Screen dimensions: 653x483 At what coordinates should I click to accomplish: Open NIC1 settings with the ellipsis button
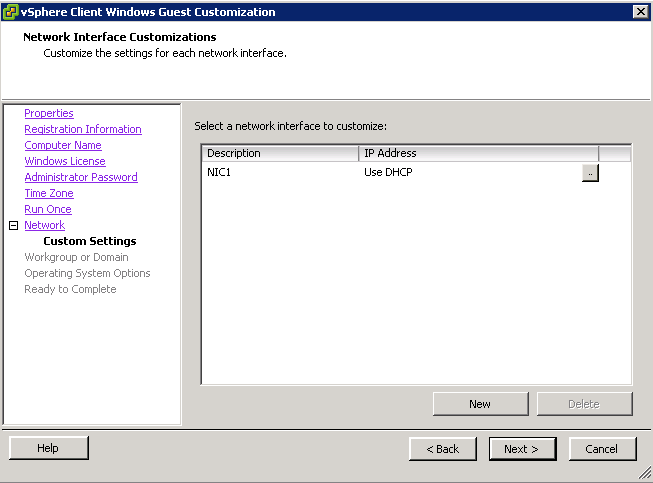[590, 173]
